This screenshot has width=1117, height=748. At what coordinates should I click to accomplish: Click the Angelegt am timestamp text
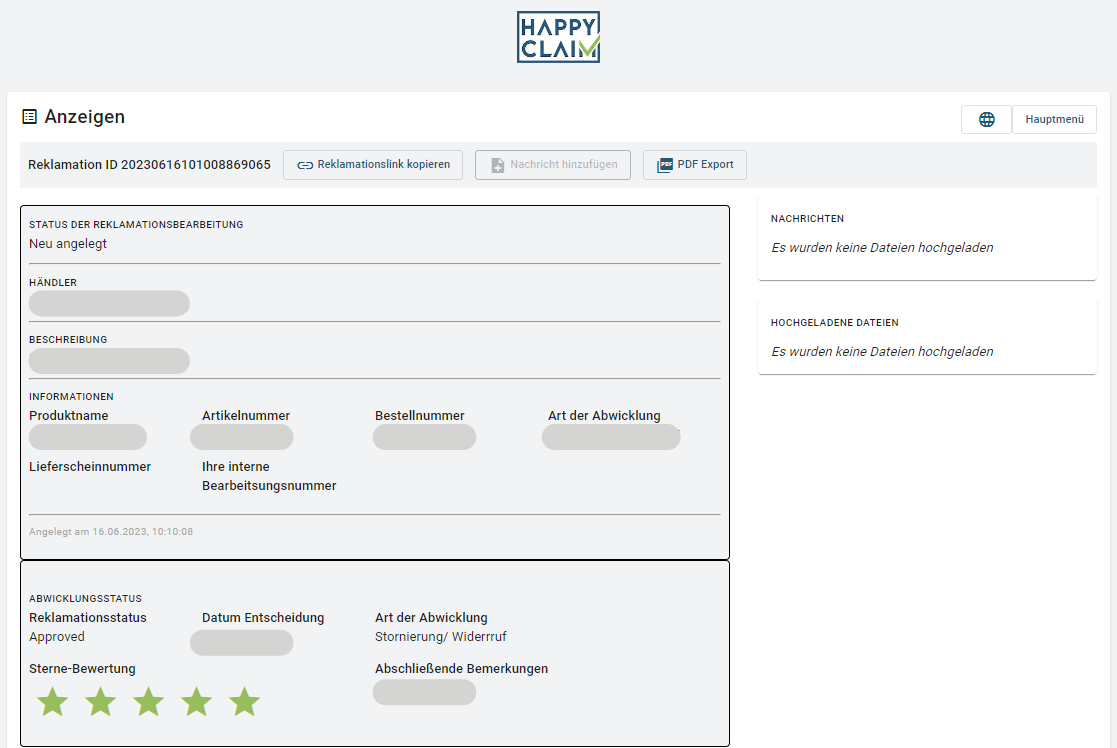pyautogui.click(x=111, y=532)
